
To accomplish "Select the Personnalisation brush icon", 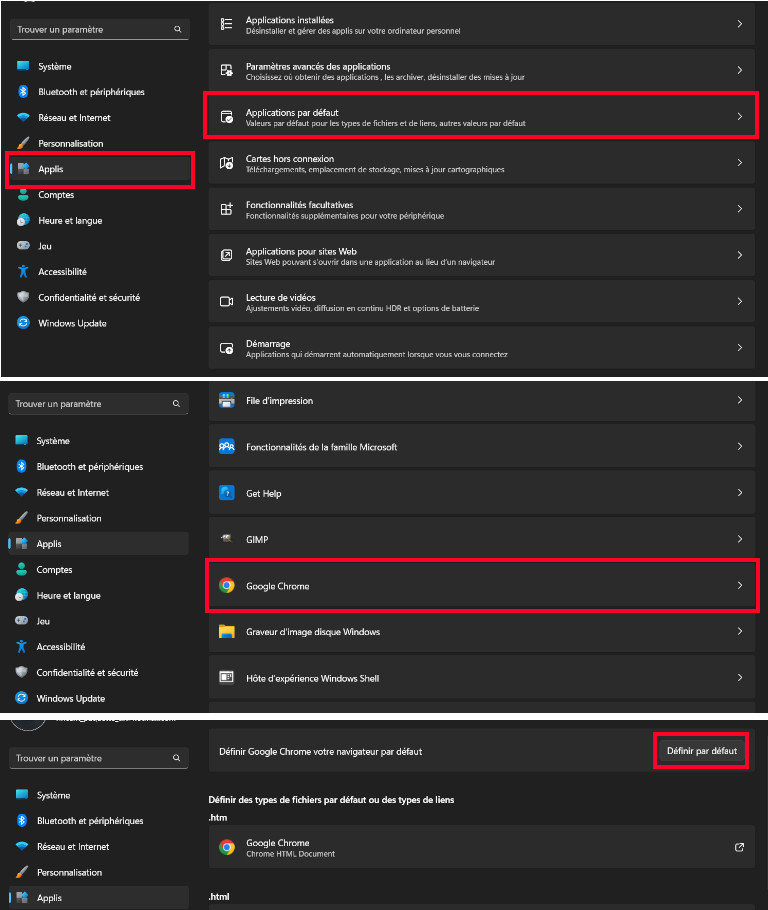I will point(22,142).
